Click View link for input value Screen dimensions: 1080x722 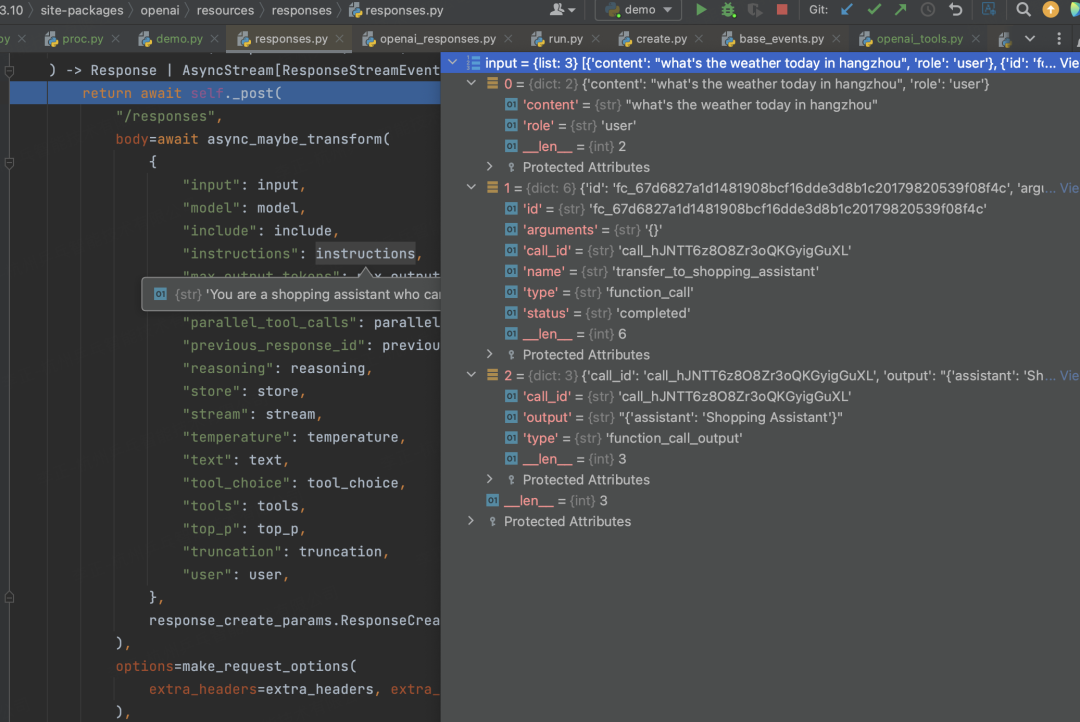1068,63
